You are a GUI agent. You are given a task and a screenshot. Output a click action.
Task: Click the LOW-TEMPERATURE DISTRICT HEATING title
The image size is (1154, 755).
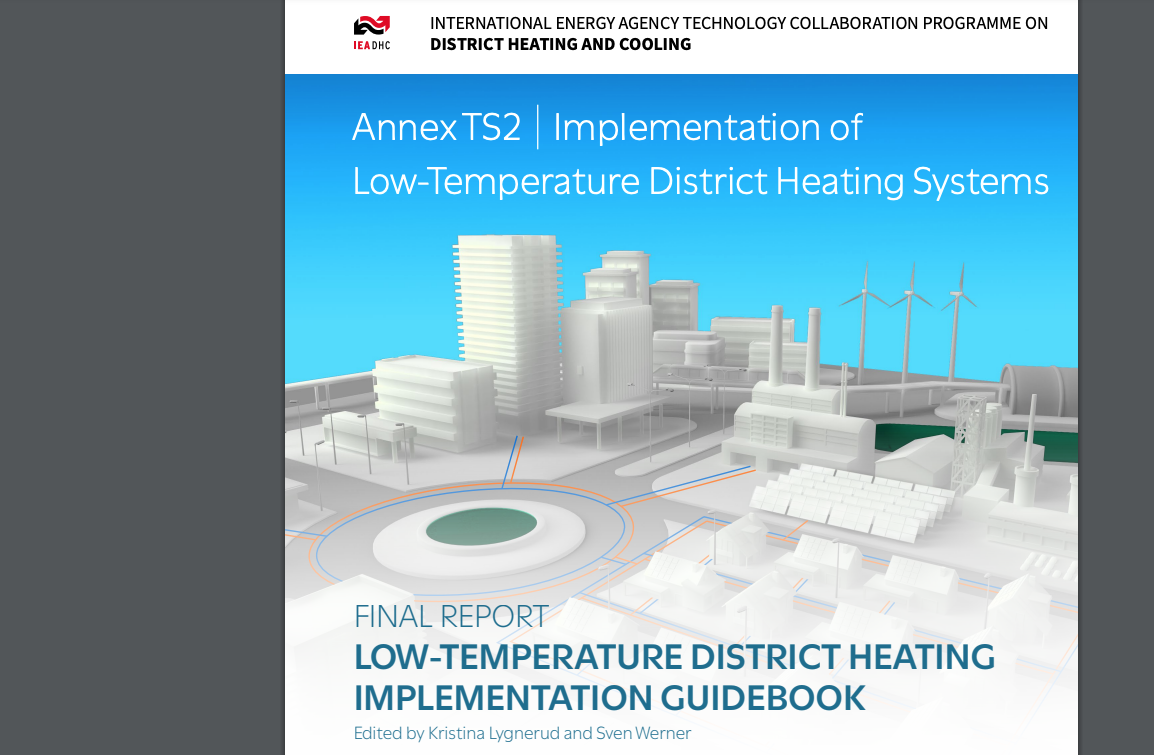674,658
